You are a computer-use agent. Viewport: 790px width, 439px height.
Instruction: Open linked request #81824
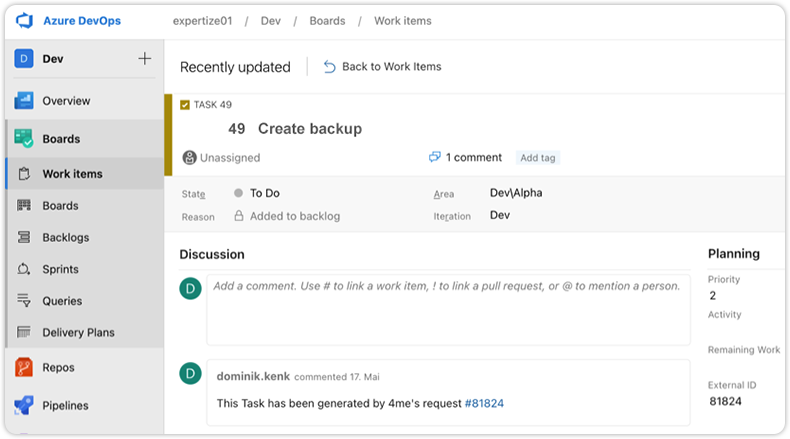point(484,403)
